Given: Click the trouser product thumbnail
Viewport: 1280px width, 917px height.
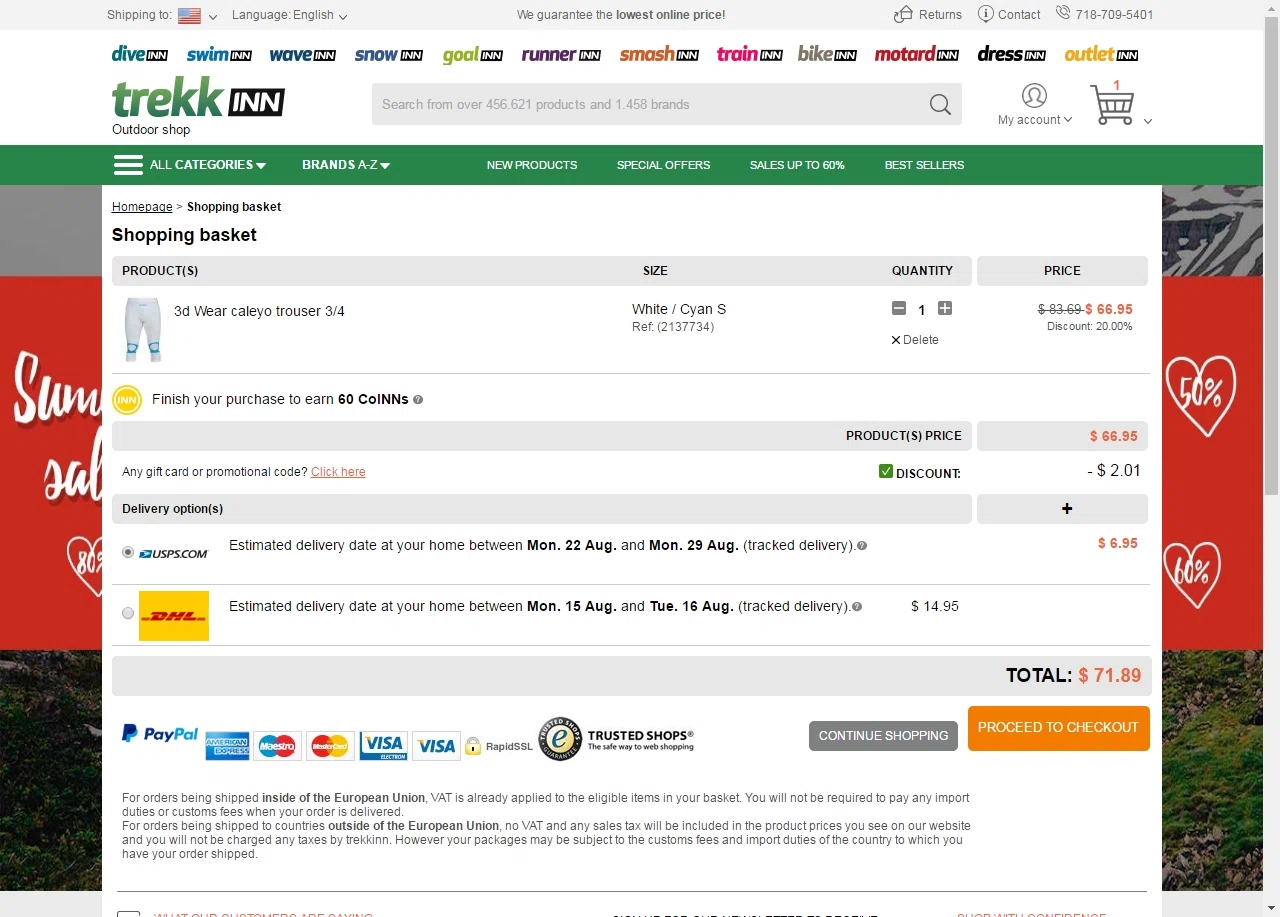Looking at the screenshot, I should click(142, 329).
